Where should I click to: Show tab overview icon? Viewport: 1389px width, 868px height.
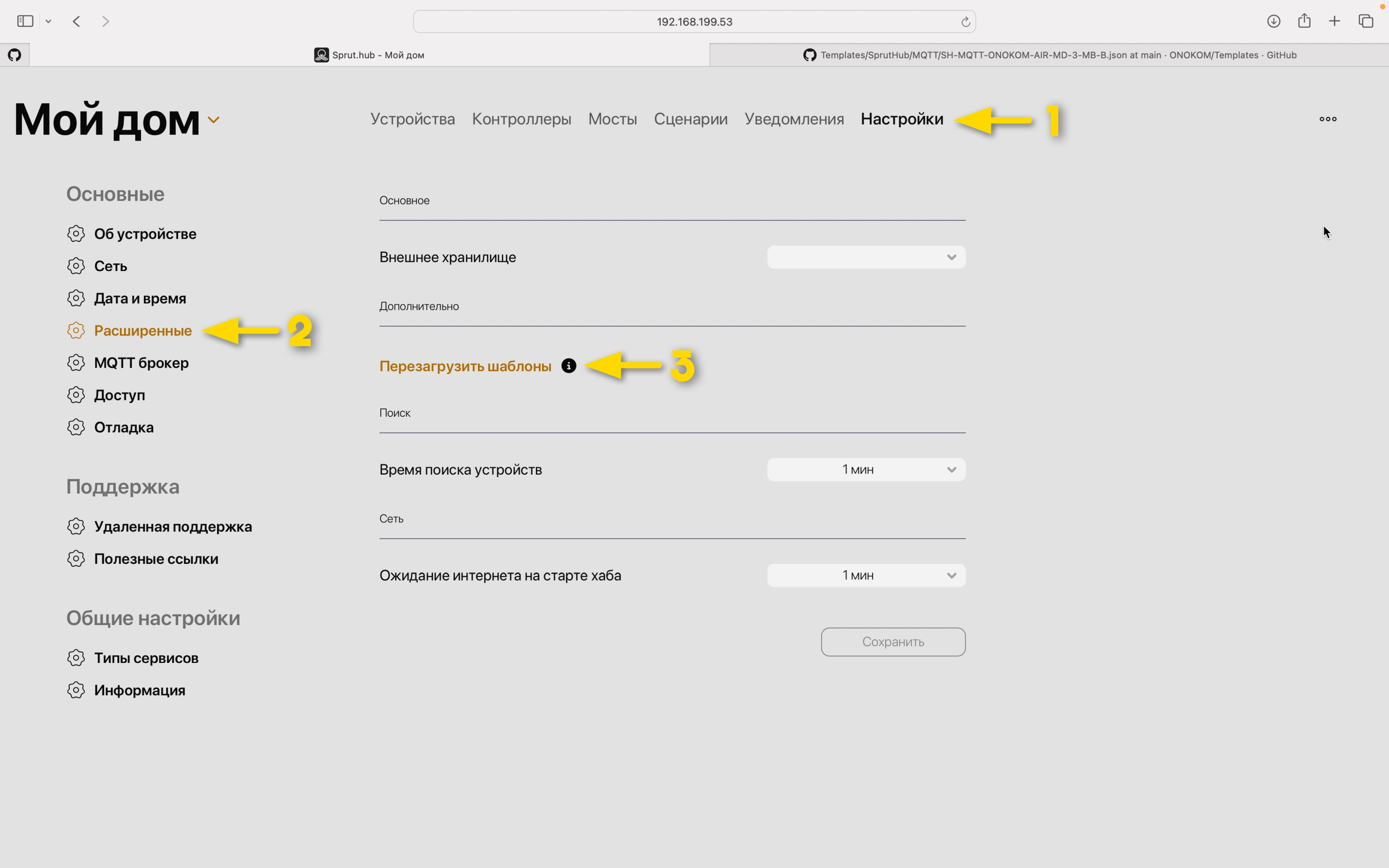(1366, 21)
